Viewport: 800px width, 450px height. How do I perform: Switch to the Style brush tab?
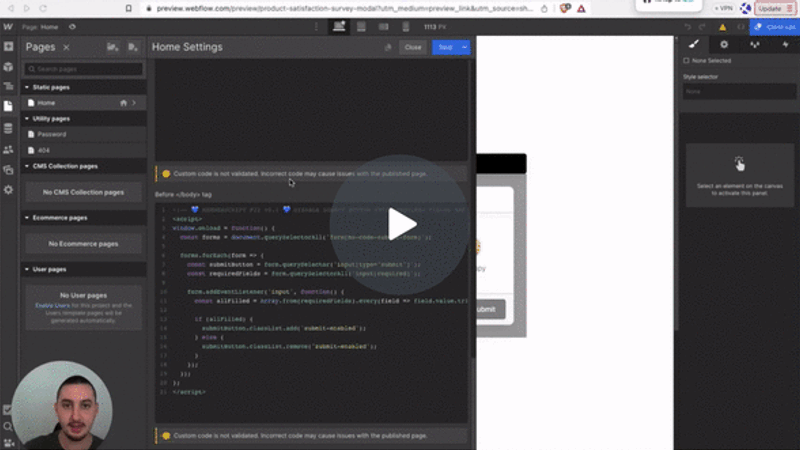[x=694, y=44]
